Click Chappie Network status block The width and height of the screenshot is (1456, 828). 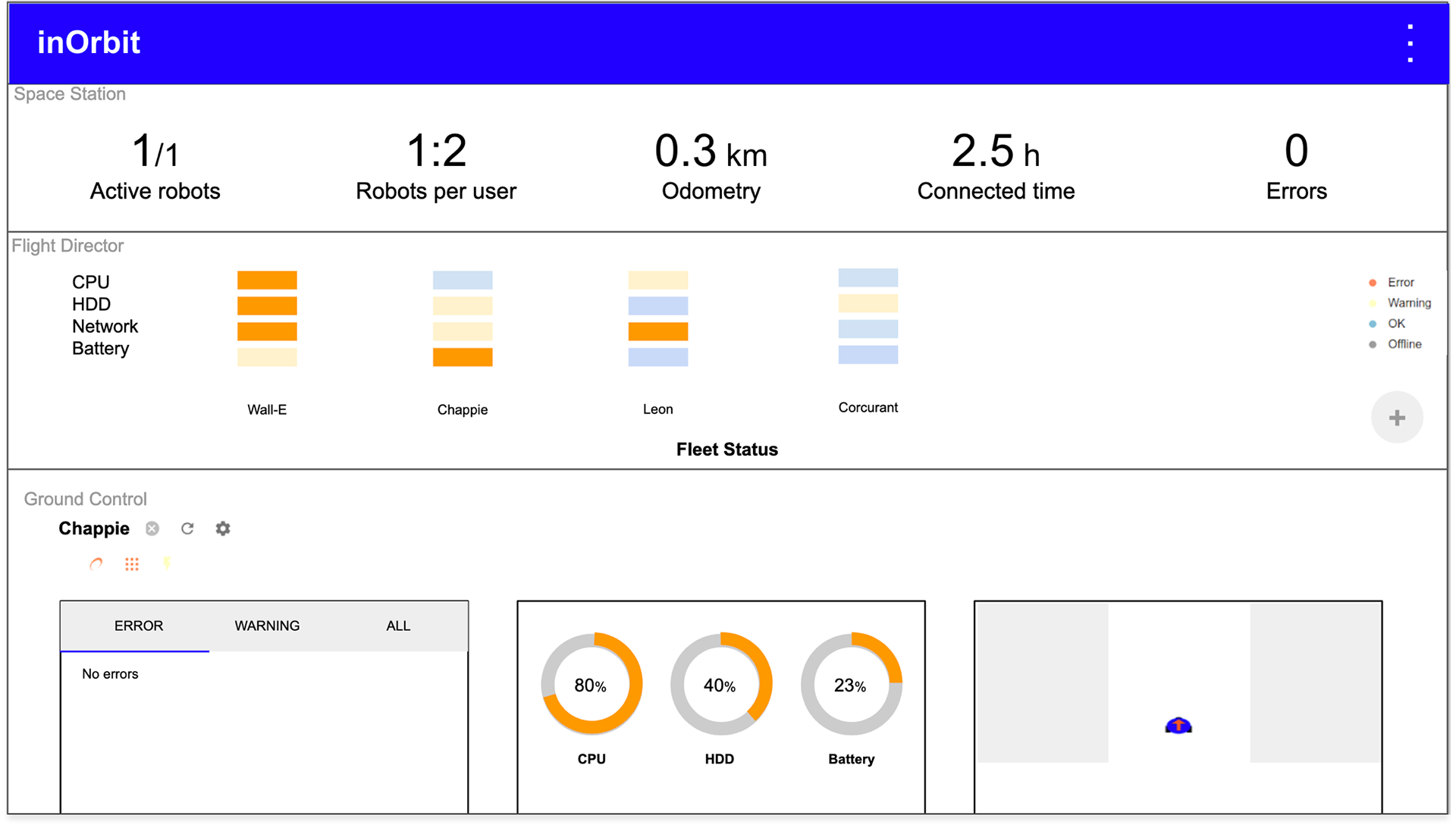point(463,331)
